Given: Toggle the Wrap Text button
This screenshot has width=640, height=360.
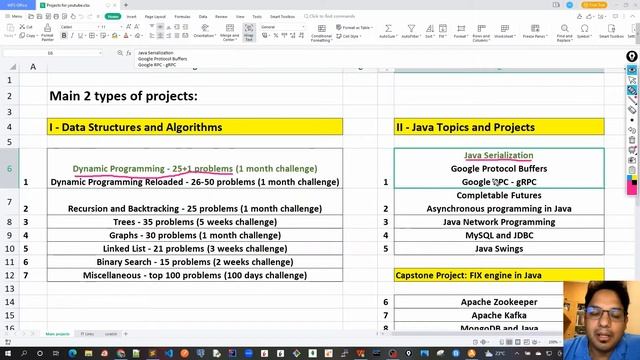Looking at the screenshot, I should pyautogui.click(x=249, y=32).
